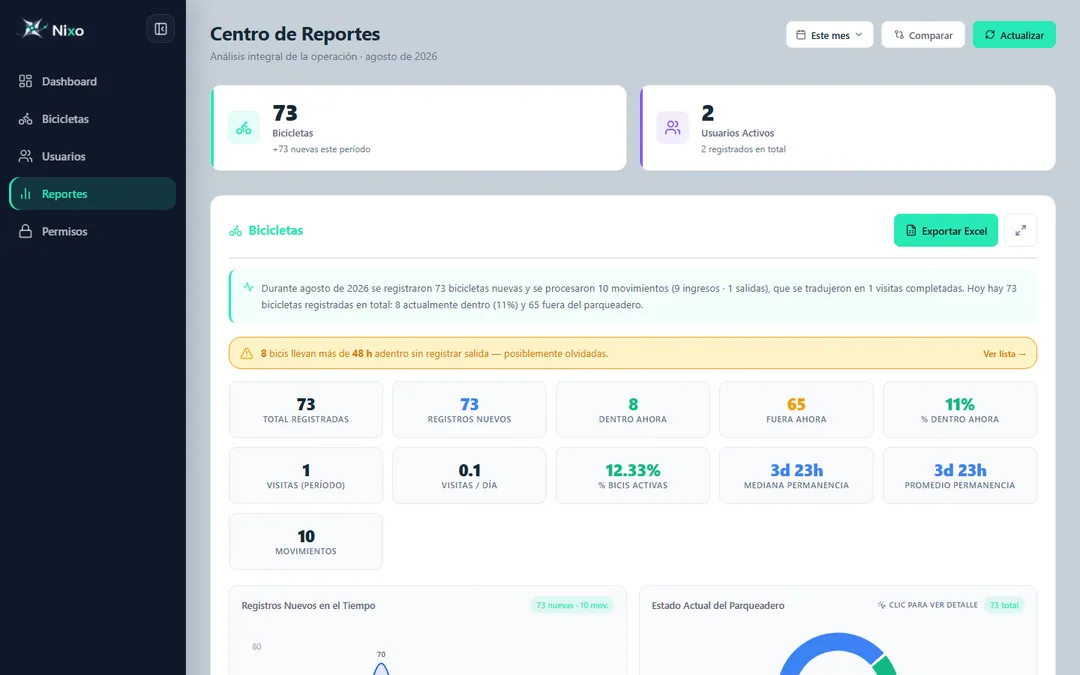The width and height of the screenshot is (1080, 675).
Task: Click the 80 axis label on the chart
Action: click(x=256, y=646)
